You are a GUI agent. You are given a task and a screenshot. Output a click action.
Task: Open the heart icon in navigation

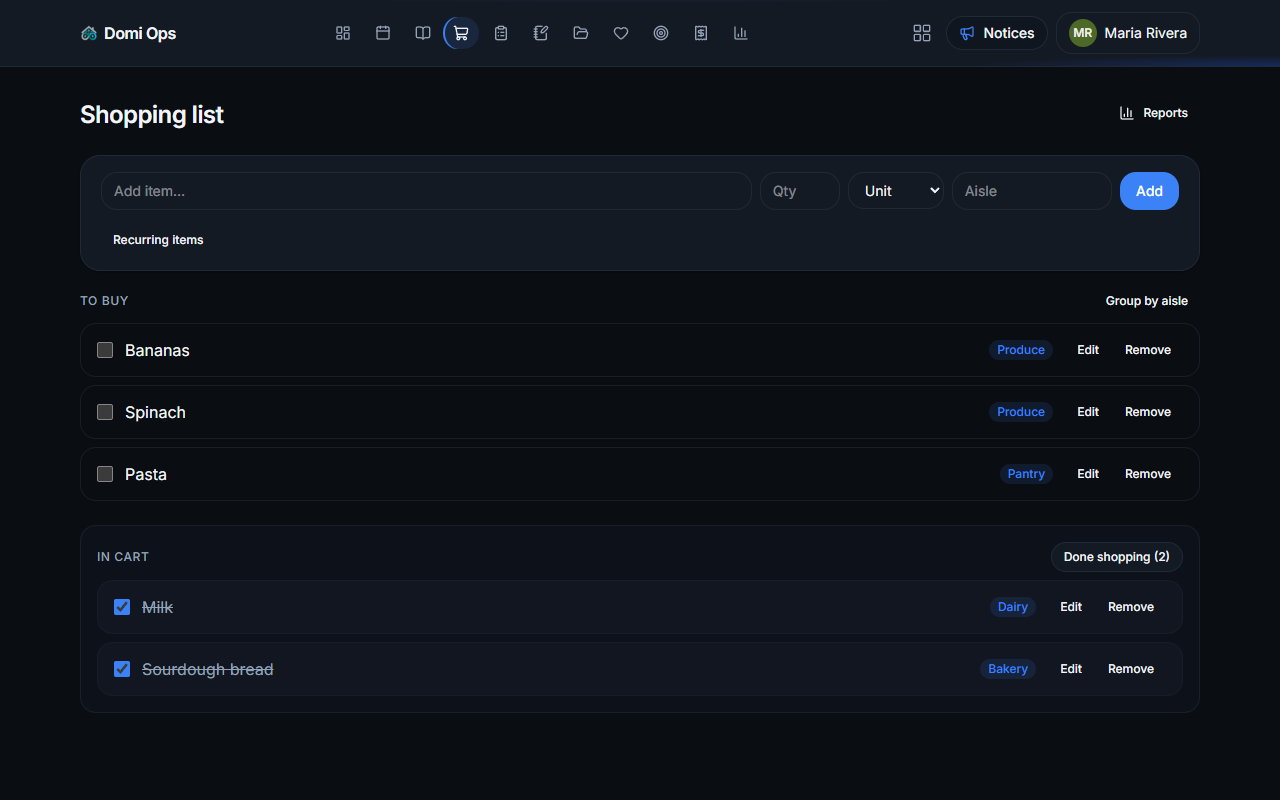click(x=621, y=33)
